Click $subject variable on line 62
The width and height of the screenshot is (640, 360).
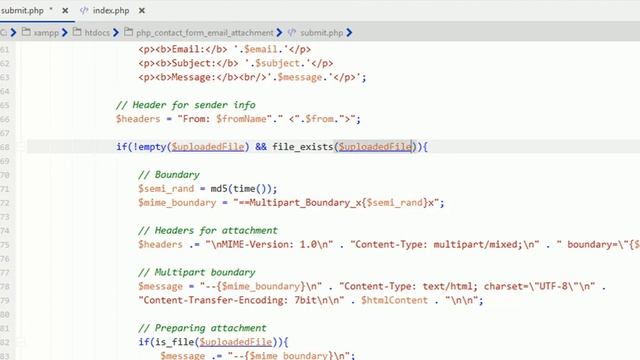click(x=278, y=63)
